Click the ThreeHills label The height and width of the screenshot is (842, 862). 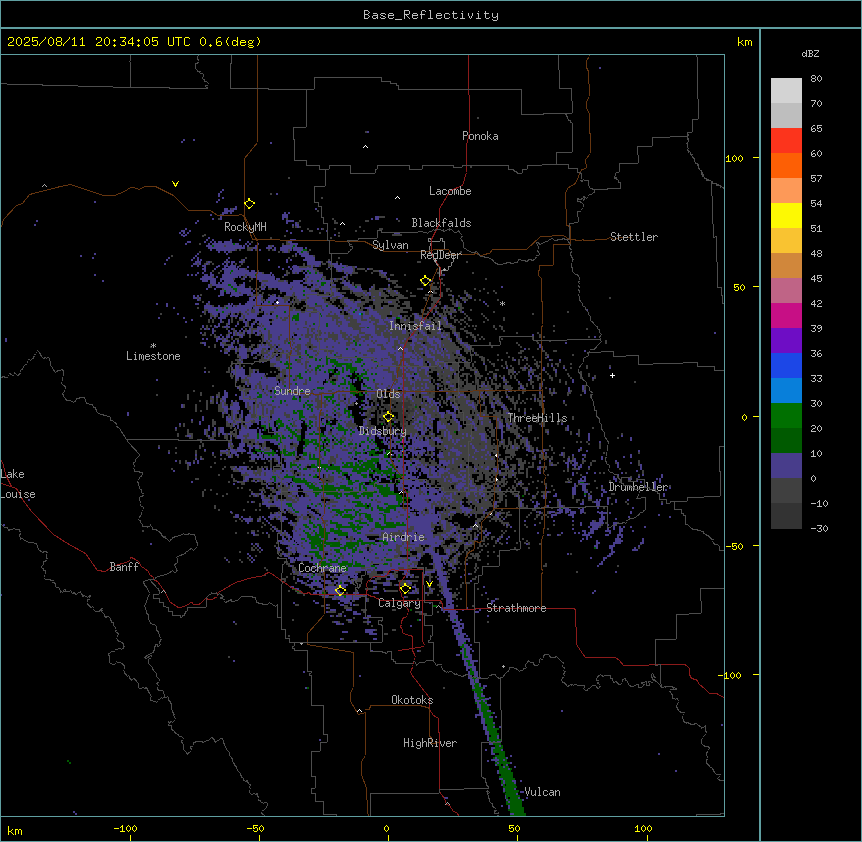coord(537,418)
